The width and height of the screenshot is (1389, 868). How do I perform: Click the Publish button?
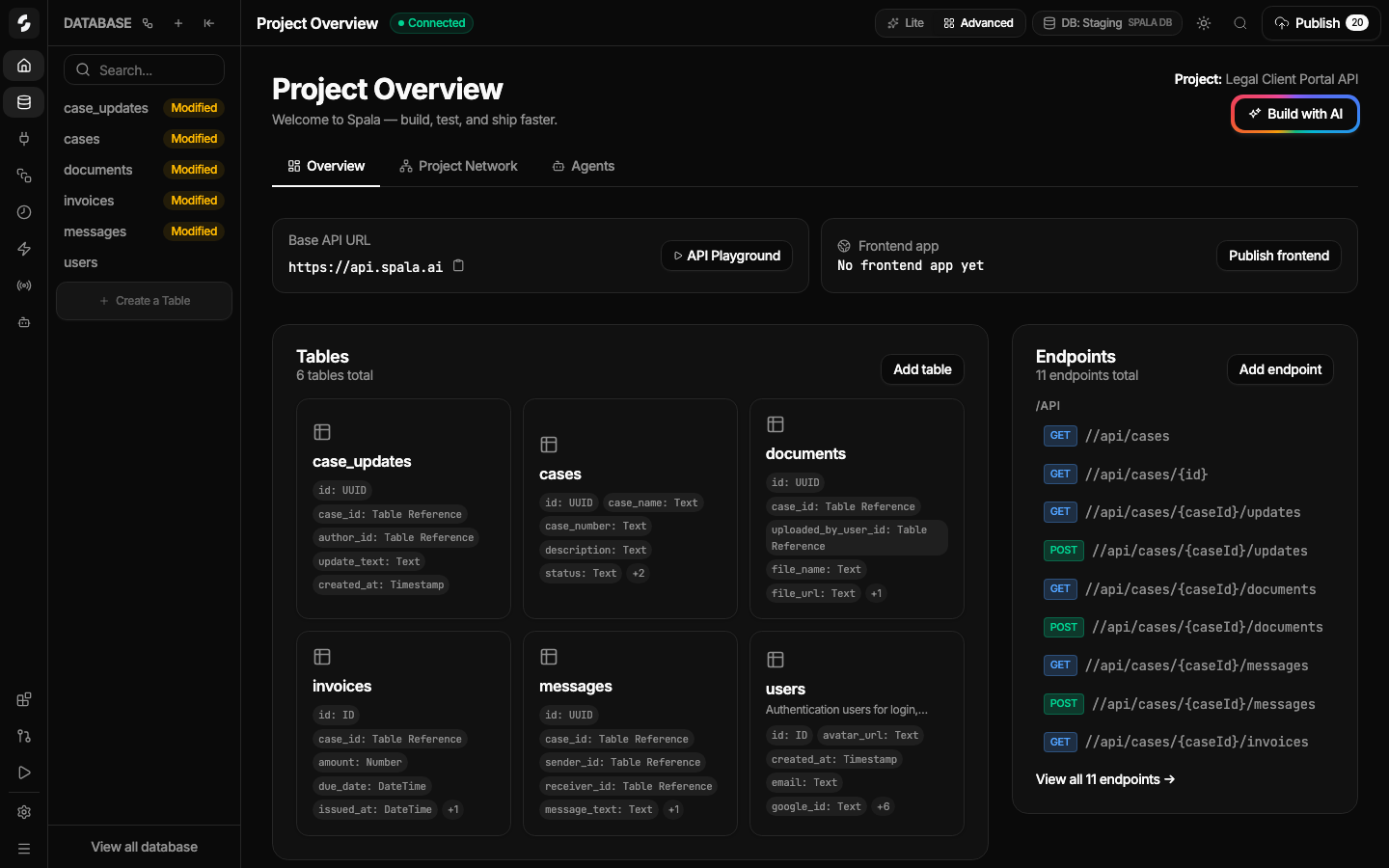click(x=1321, y=23)
